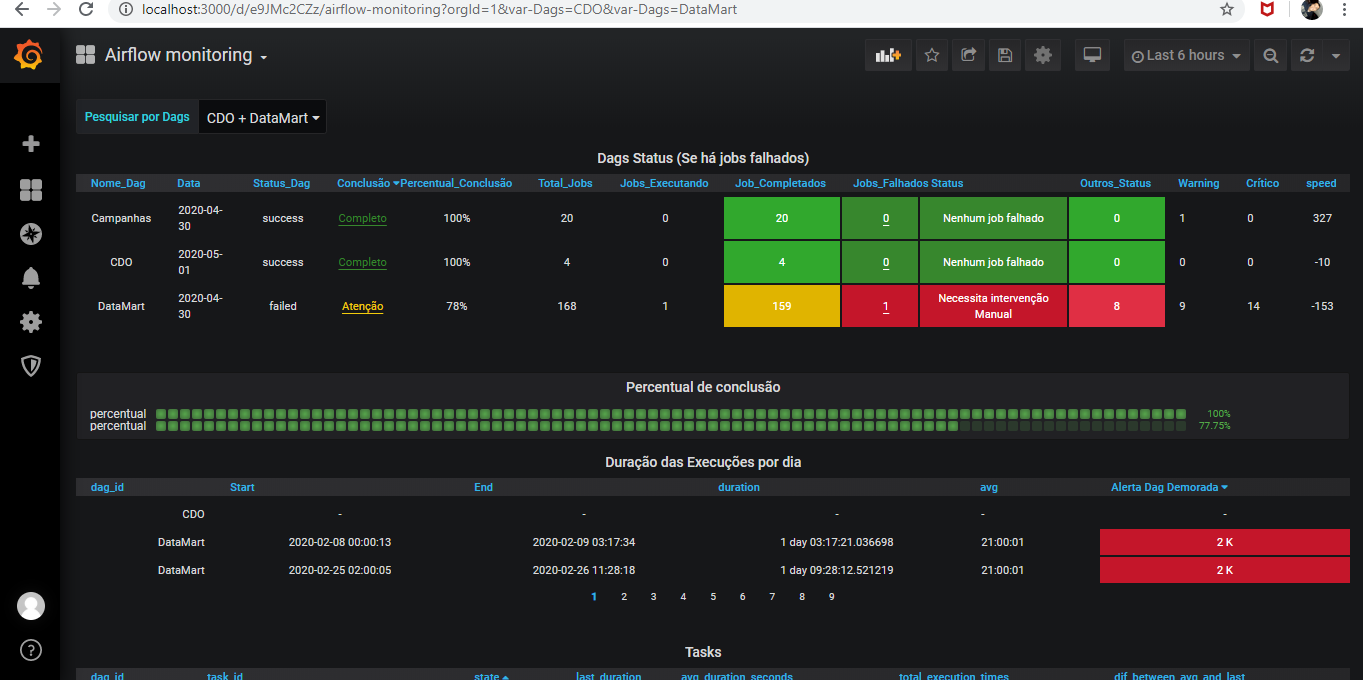Expand the refresh interval dropdown arrow
The width and height of the screenshot is (1363, 680).
click(1336, 55)
